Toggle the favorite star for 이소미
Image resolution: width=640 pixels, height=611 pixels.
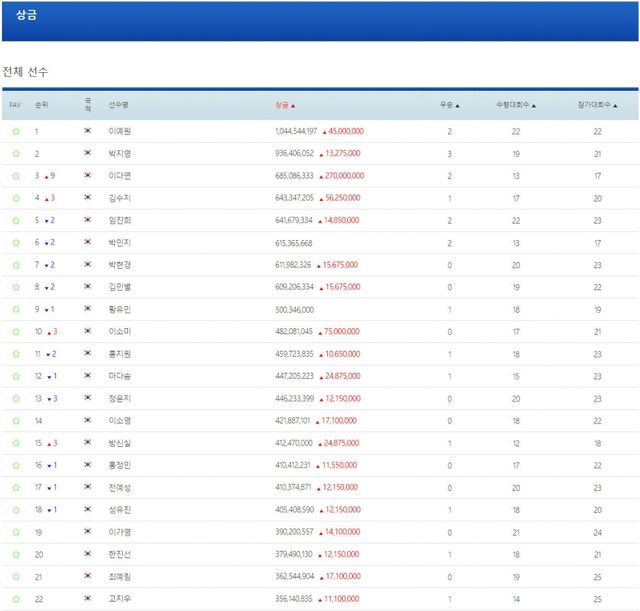point(15,332)
